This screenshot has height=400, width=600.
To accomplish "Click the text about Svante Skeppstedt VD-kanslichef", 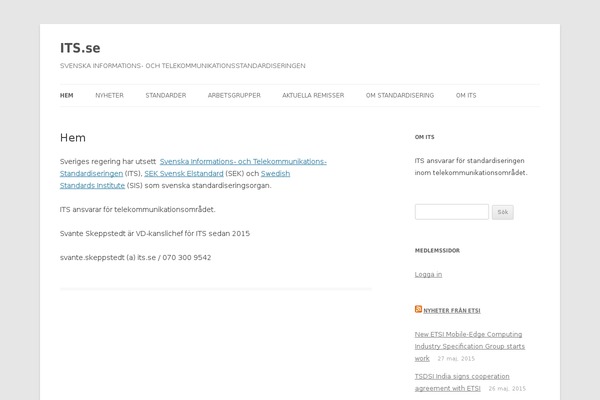I will pos(155,233).
